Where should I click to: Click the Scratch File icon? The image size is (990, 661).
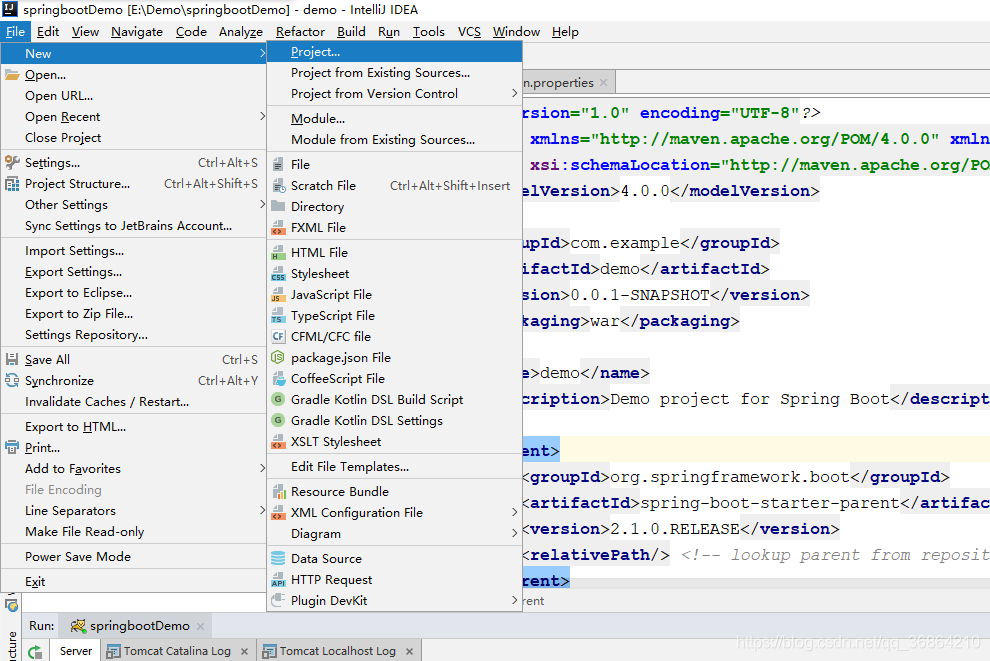coord(278,186)
